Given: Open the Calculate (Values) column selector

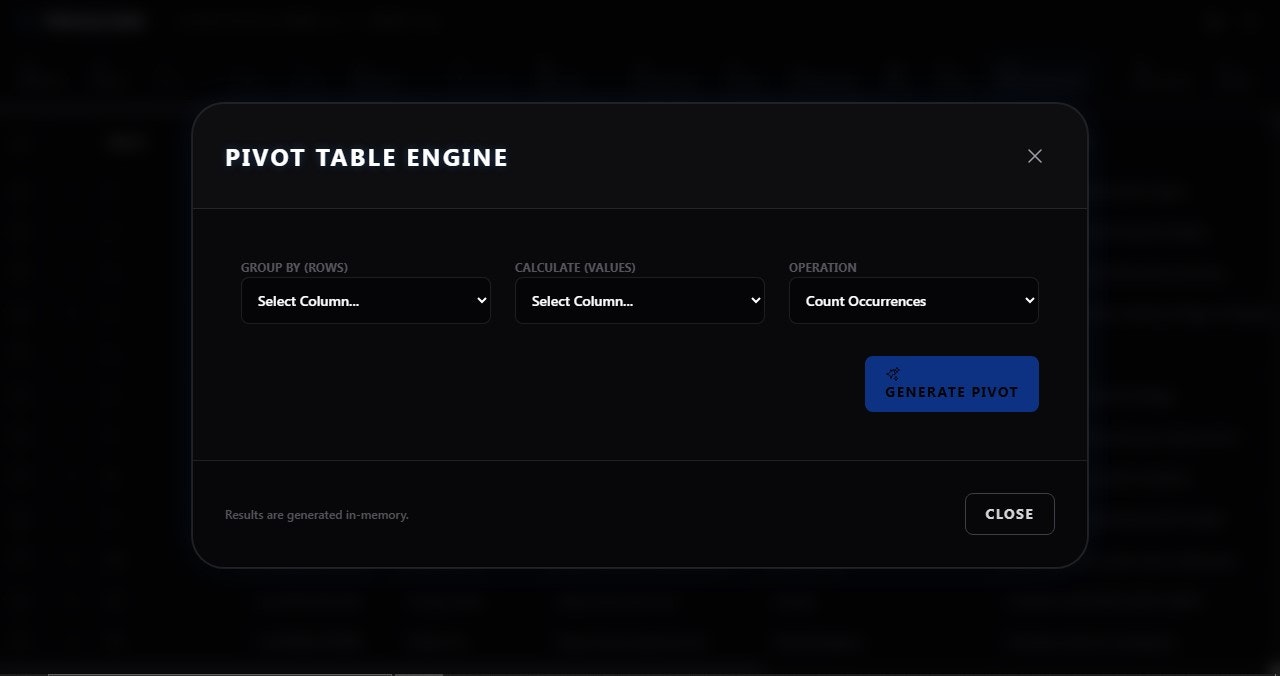Looking at the screenshot, I should pyautogui.click(x=639, y=300).
